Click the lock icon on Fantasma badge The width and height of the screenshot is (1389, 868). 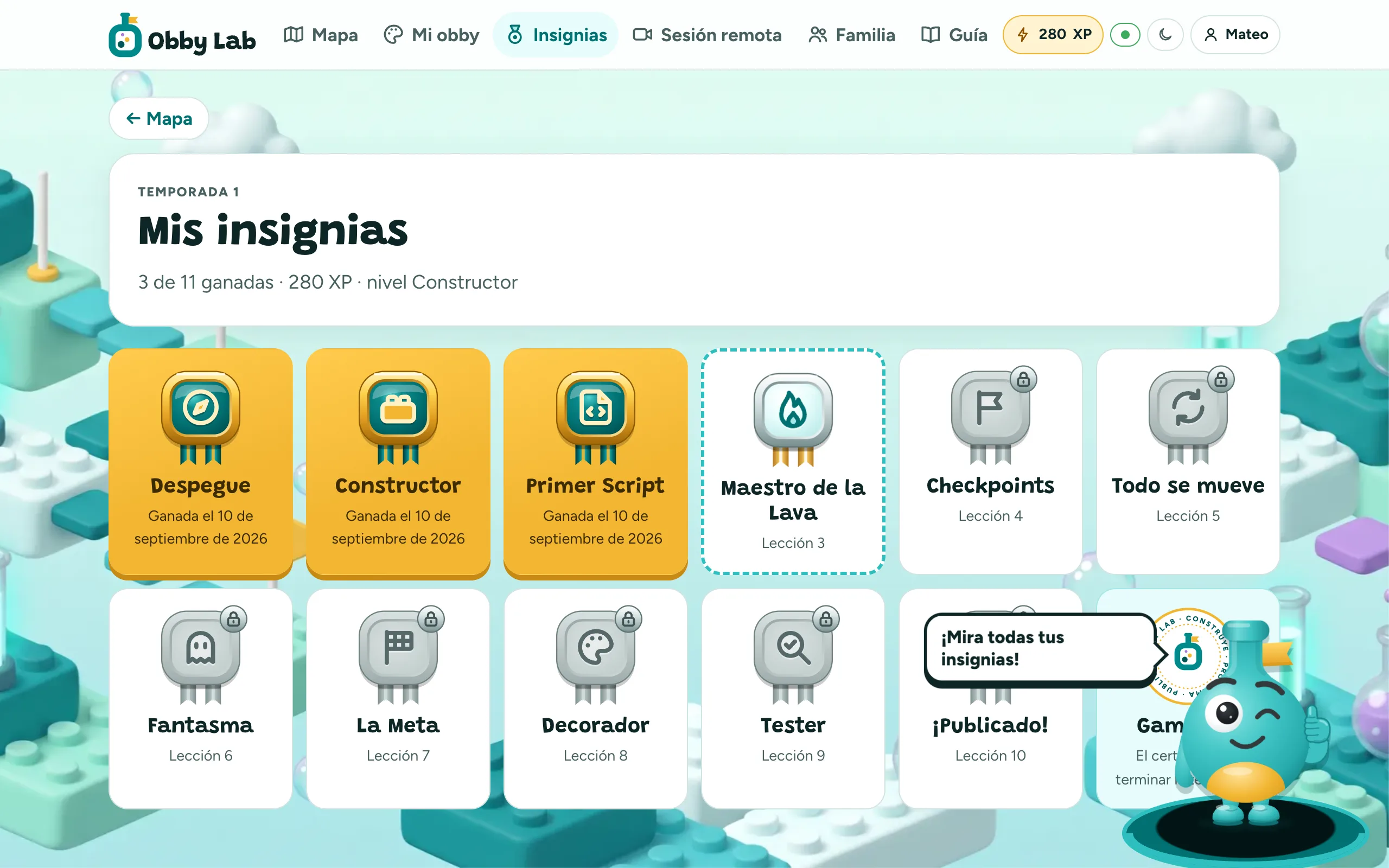point(234,620)
